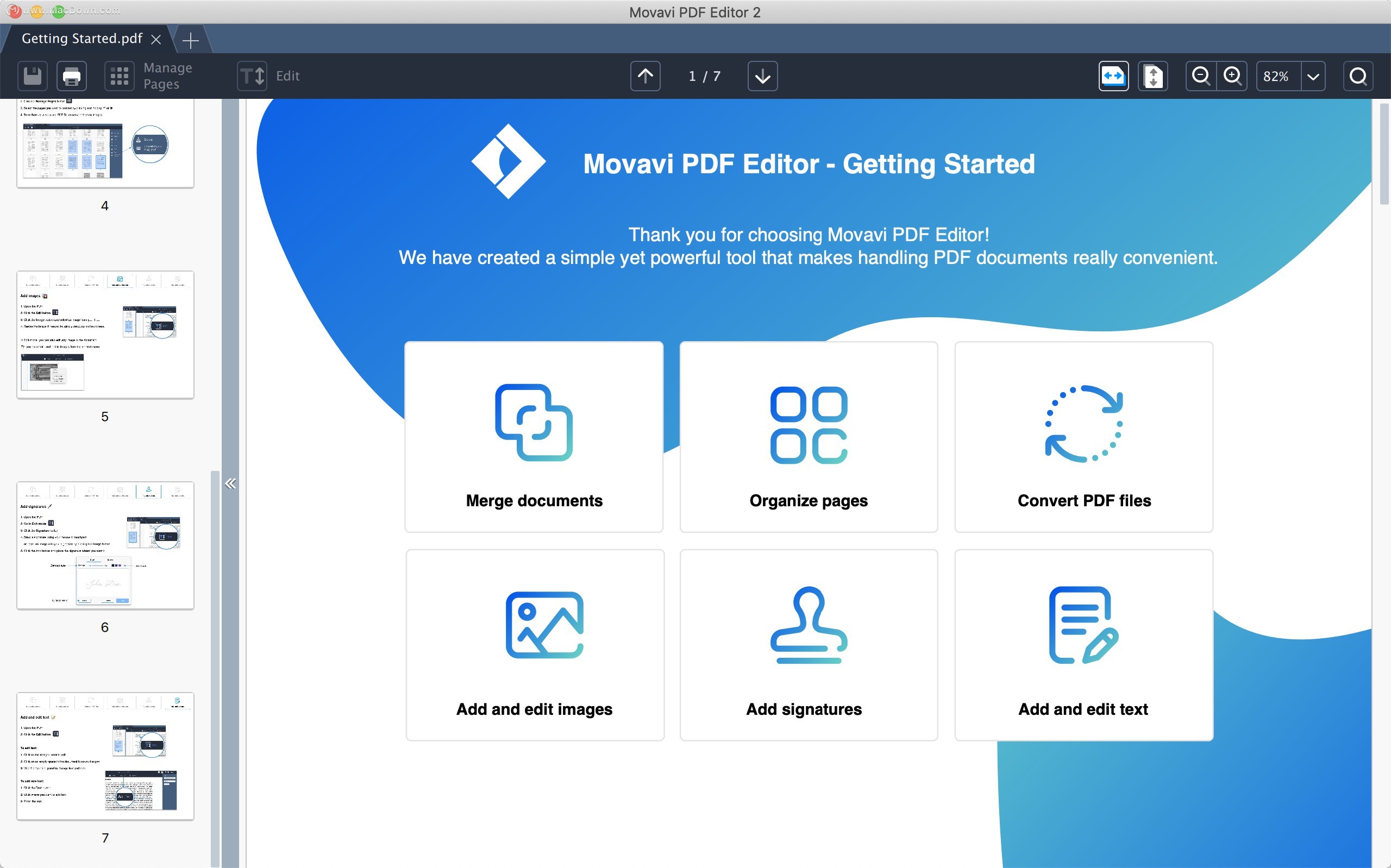Click the document vertical scrollbar
Image resolution: width=1391 pixels, height=868 pixels.
(x=1383, y=153)
